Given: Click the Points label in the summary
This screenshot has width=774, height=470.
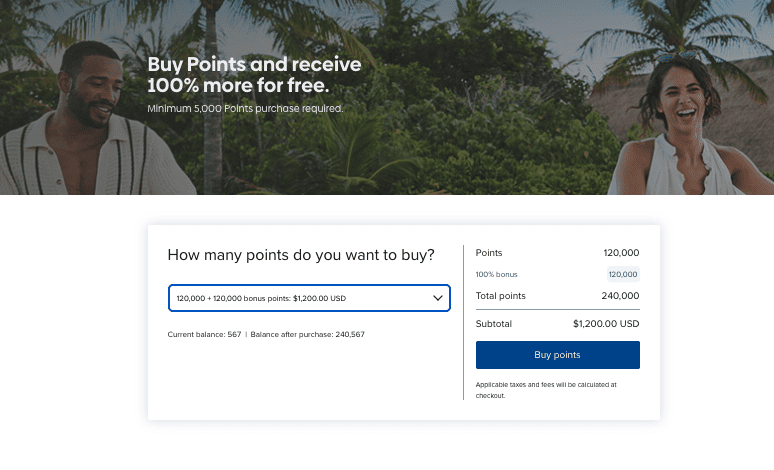Looking at the screenshot, I should [x=489, y=253].
